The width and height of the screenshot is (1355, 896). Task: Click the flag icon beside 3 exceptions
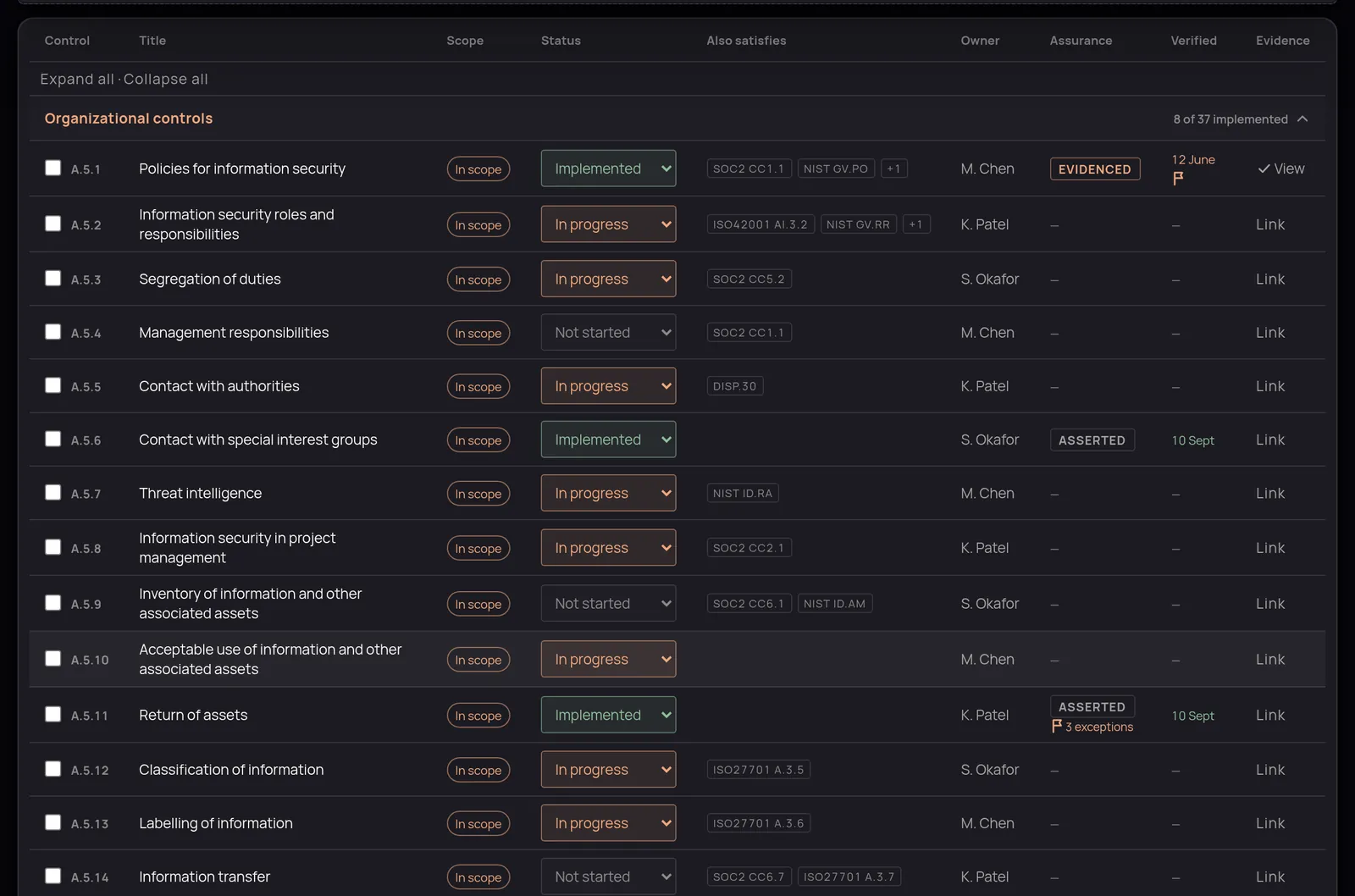(x=1057, y=726)
